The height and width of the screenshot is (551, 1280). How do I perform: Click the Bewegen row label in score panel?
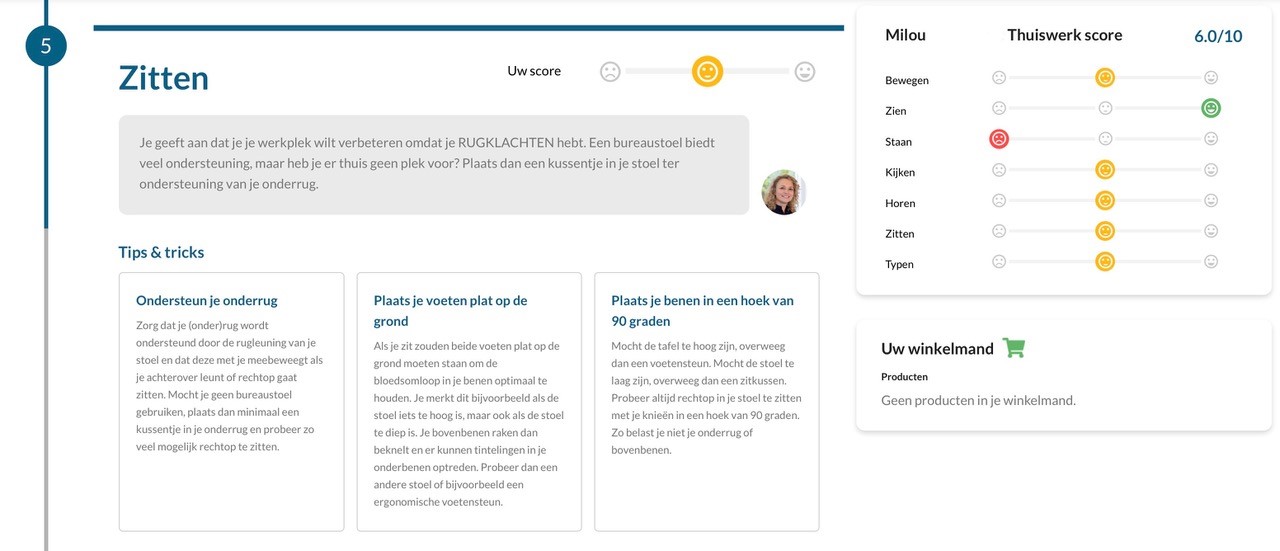point(907,80)
